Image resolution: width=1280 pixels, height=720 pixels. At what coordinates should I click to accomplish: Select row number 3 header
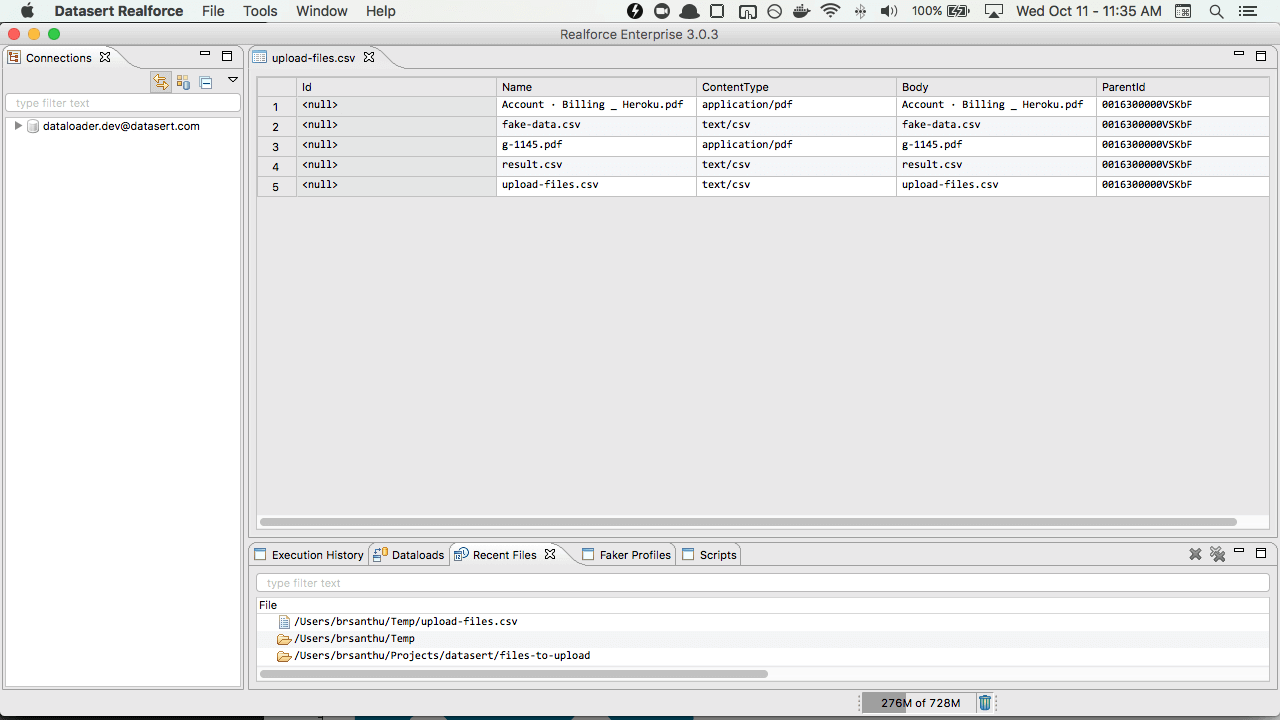coord(276,146)
